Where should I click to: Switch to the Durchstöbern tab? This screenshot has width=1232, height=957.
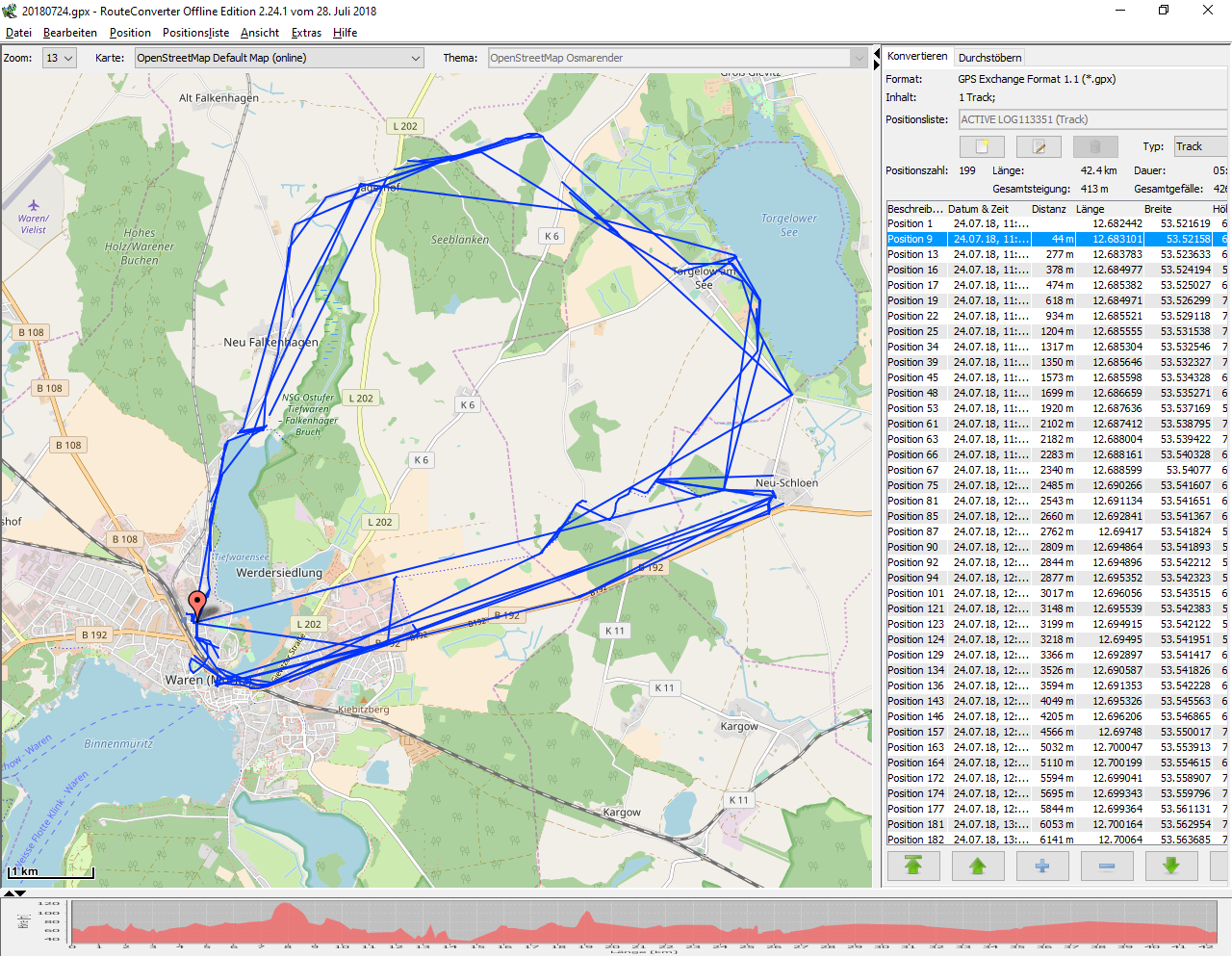click(x=989, y=58)
